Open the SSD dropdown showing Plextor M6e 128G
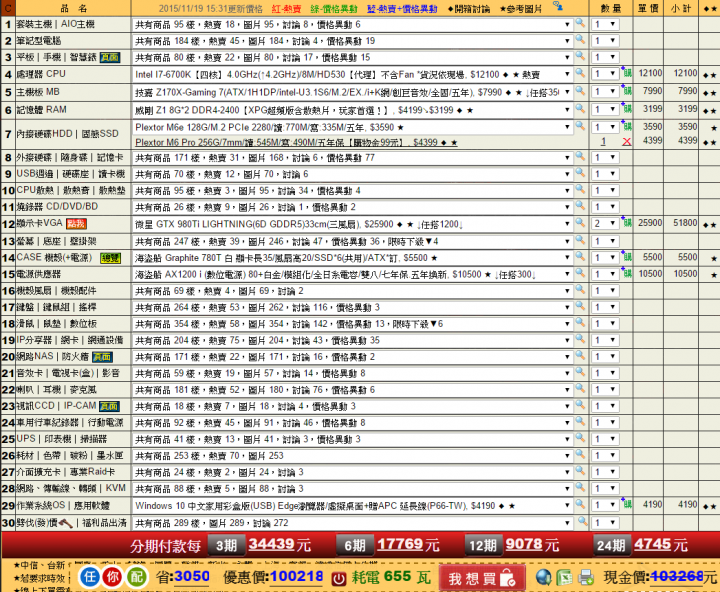Viewport: 720px width, 592px height. (353, 127)
